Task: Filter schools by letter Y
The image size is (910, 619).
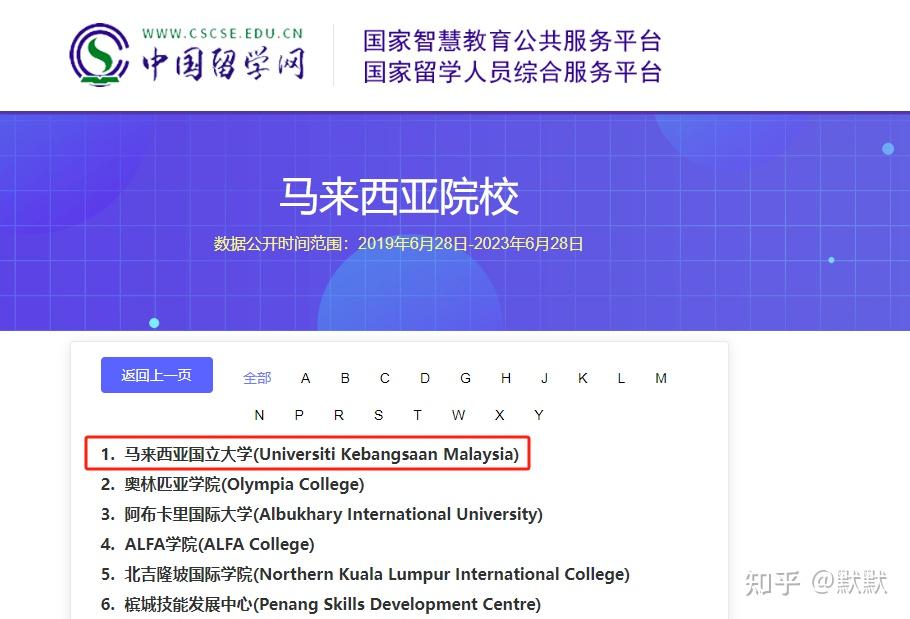Action: coord(538,414)
